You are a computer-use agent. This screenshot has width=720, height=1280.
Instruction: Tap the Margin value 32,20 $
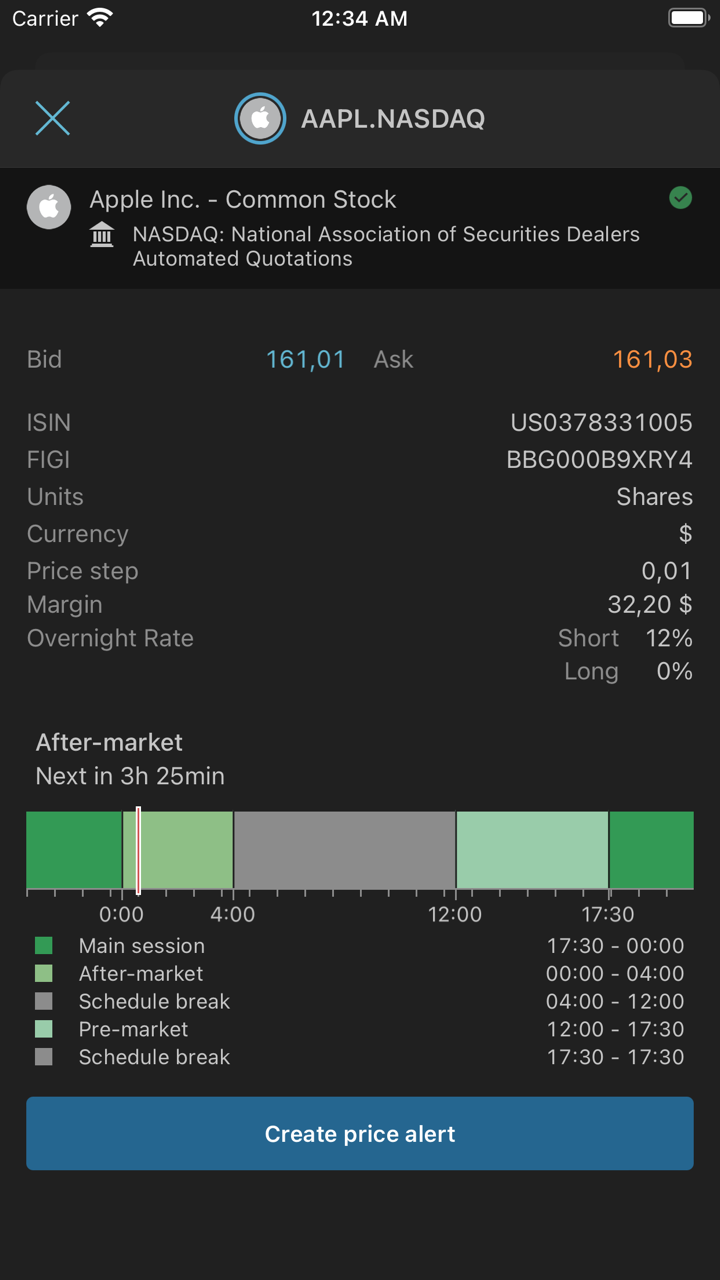[x=650, y=605]
